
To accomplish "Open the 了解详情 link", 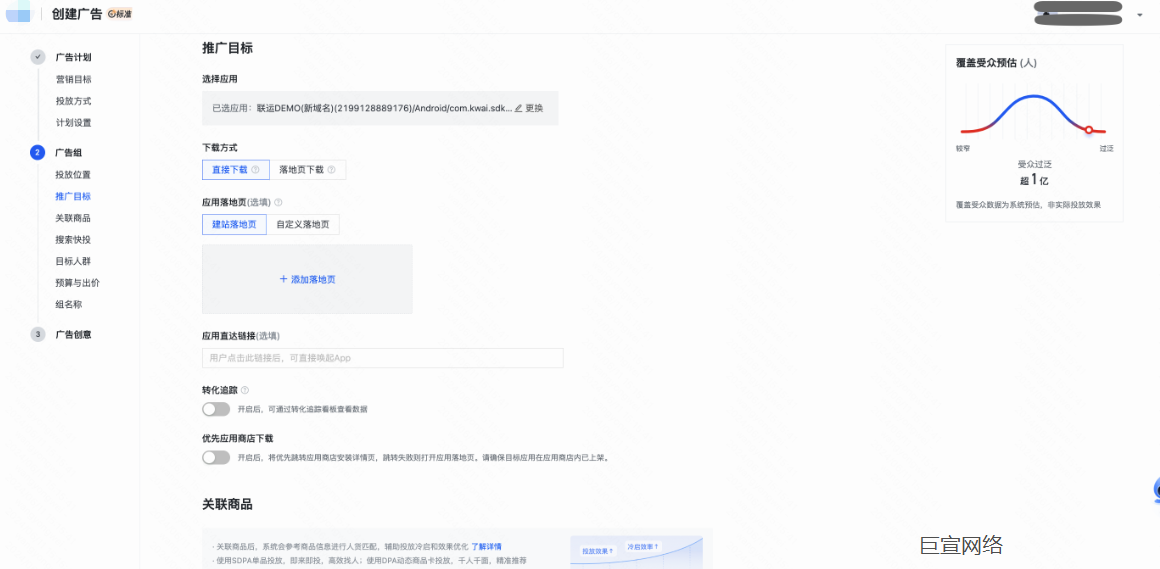I will (x=486, y=547).
